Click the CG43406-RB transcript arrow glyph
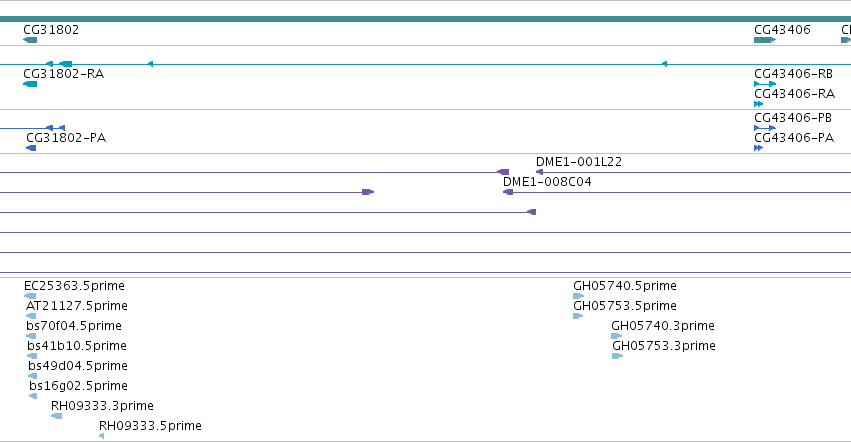Screen dimensions: 851x442 (765, 84)
